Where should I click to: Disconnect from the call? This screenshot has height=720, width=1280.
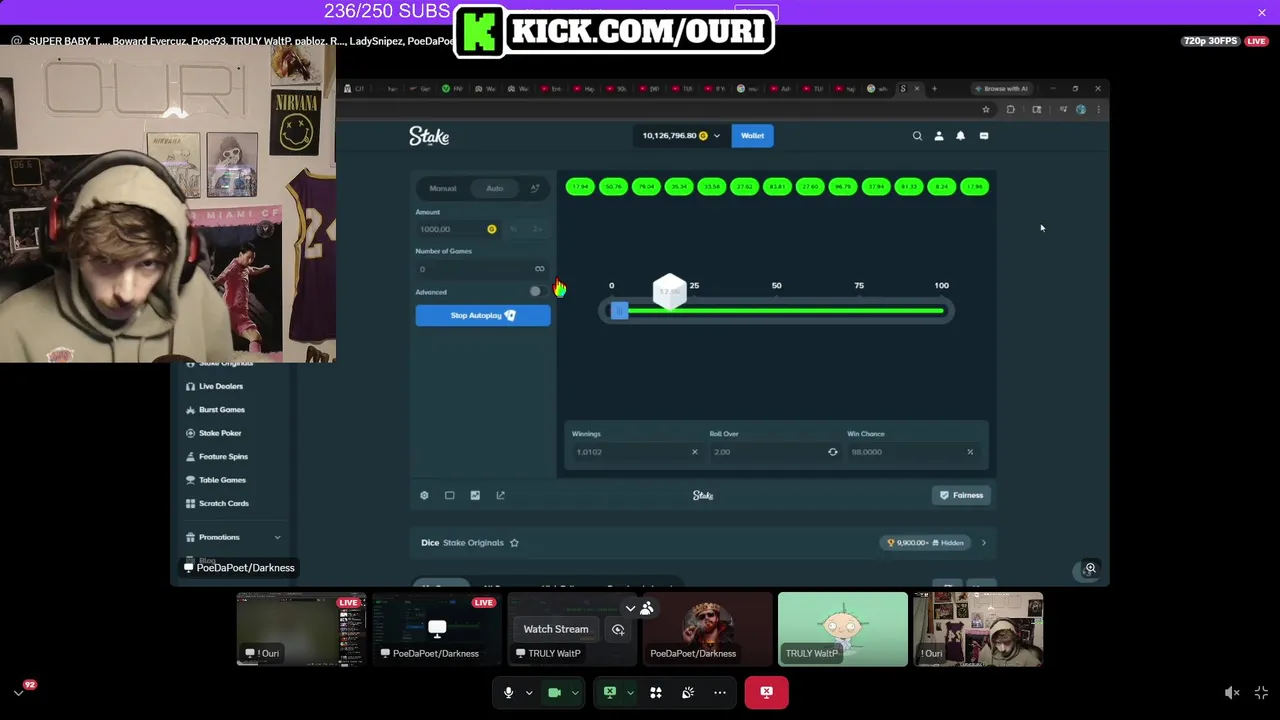(766, 692)
